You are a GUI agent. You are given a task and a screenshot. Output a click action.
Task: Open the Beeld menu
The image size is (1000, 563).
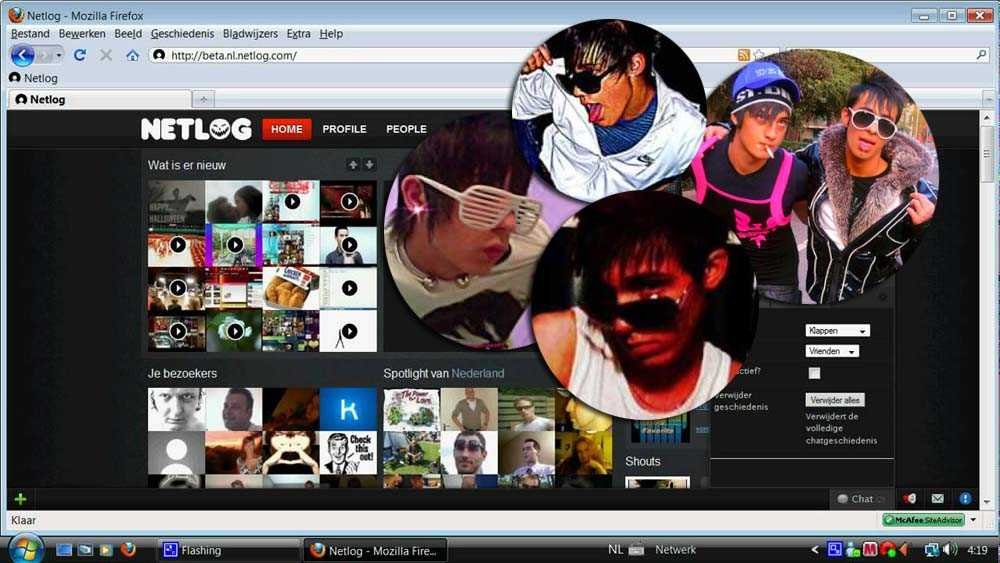[128, 34]
